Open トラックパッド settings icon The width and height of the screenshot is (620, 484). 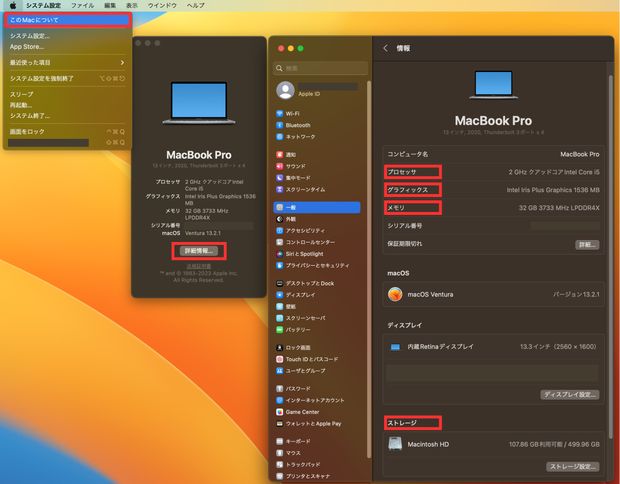(280, 465)
